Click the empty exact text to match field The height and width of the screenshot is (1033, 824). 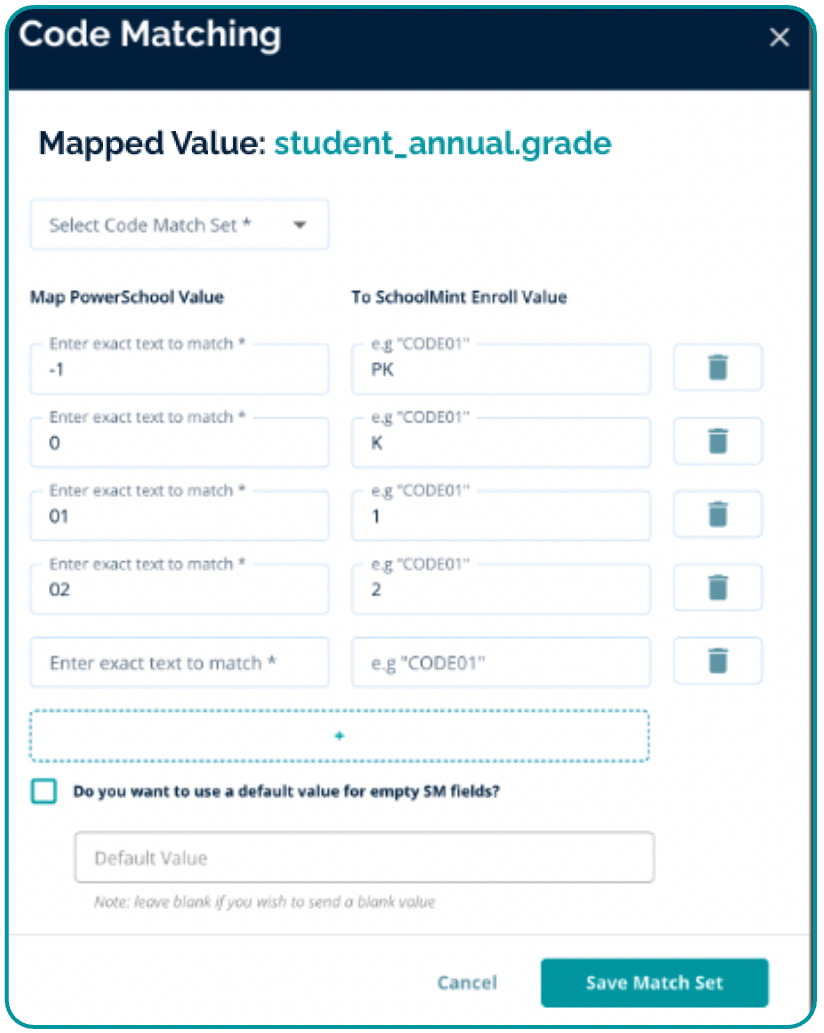point(179,662)
